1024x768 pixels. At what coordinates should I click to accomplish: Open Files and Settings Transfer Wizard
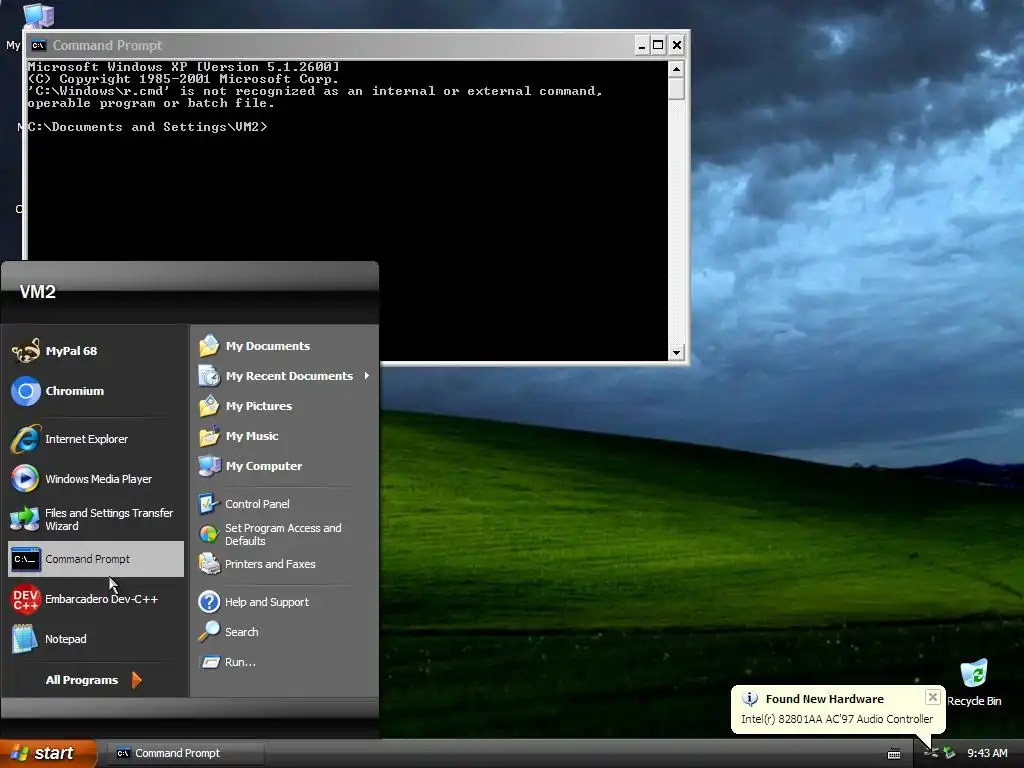(x=95, y=519)
